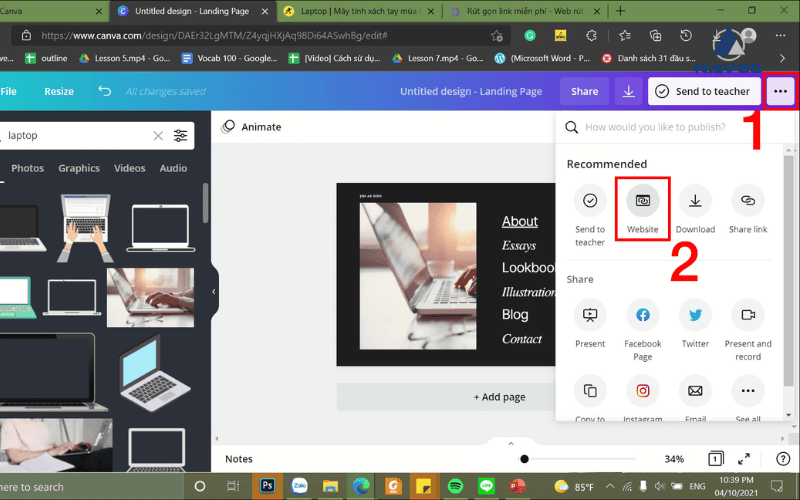Select Website publish option
The height and width of the screenshot is (500, 800).
pos(642,209)
